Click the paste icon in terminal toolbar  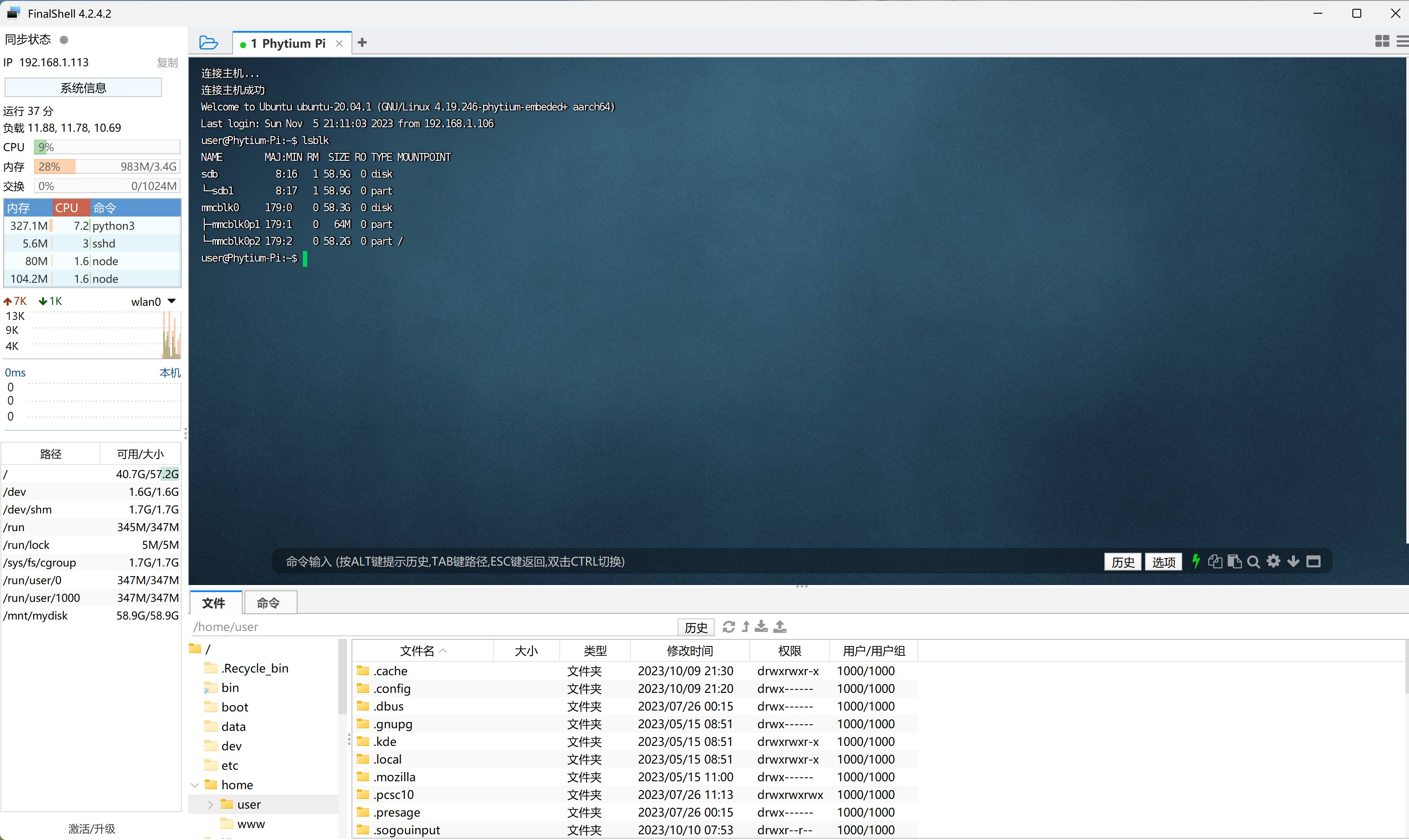(1234, 561)
